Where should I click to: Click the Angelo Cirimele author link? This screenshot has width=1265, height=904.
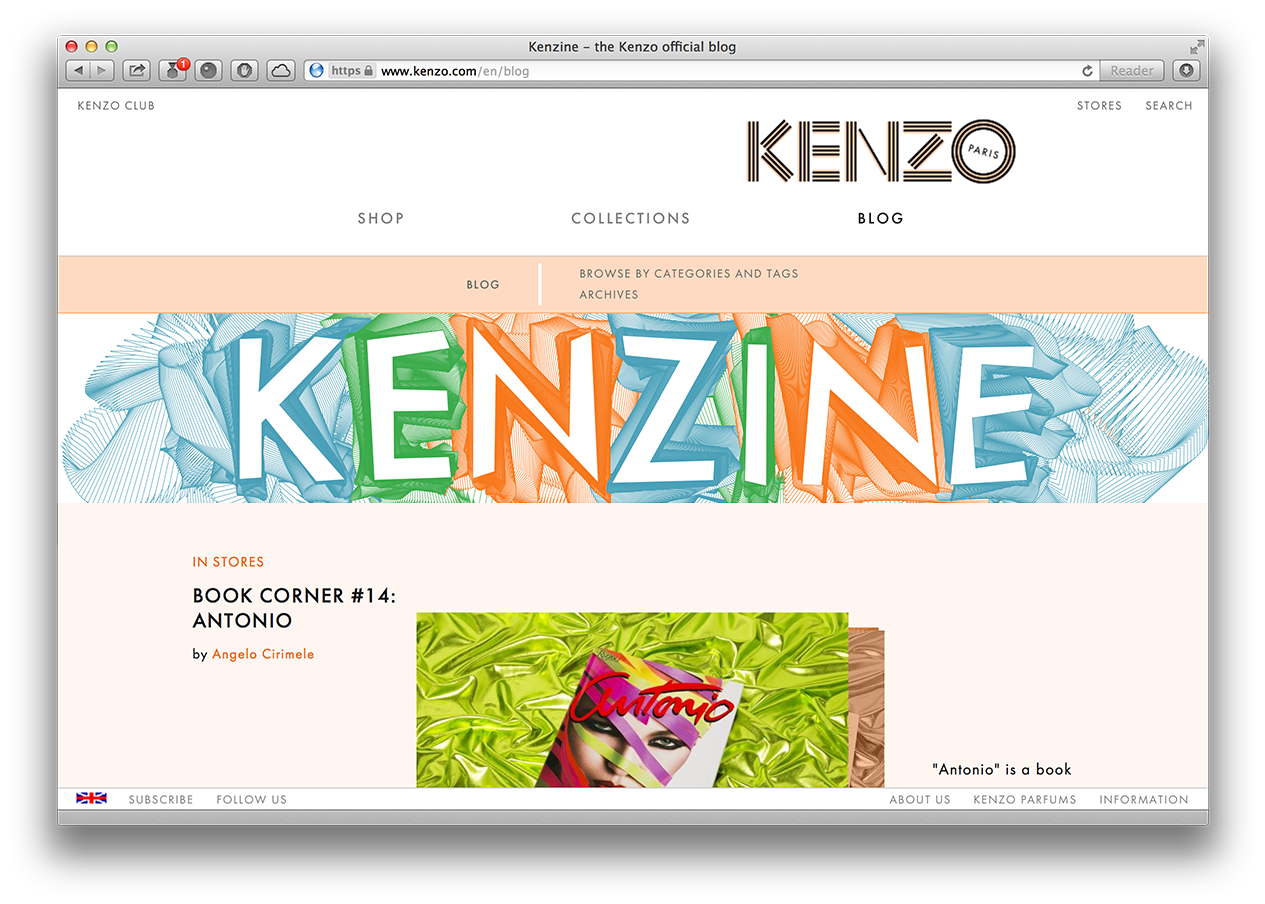click(x=263, y=654)
